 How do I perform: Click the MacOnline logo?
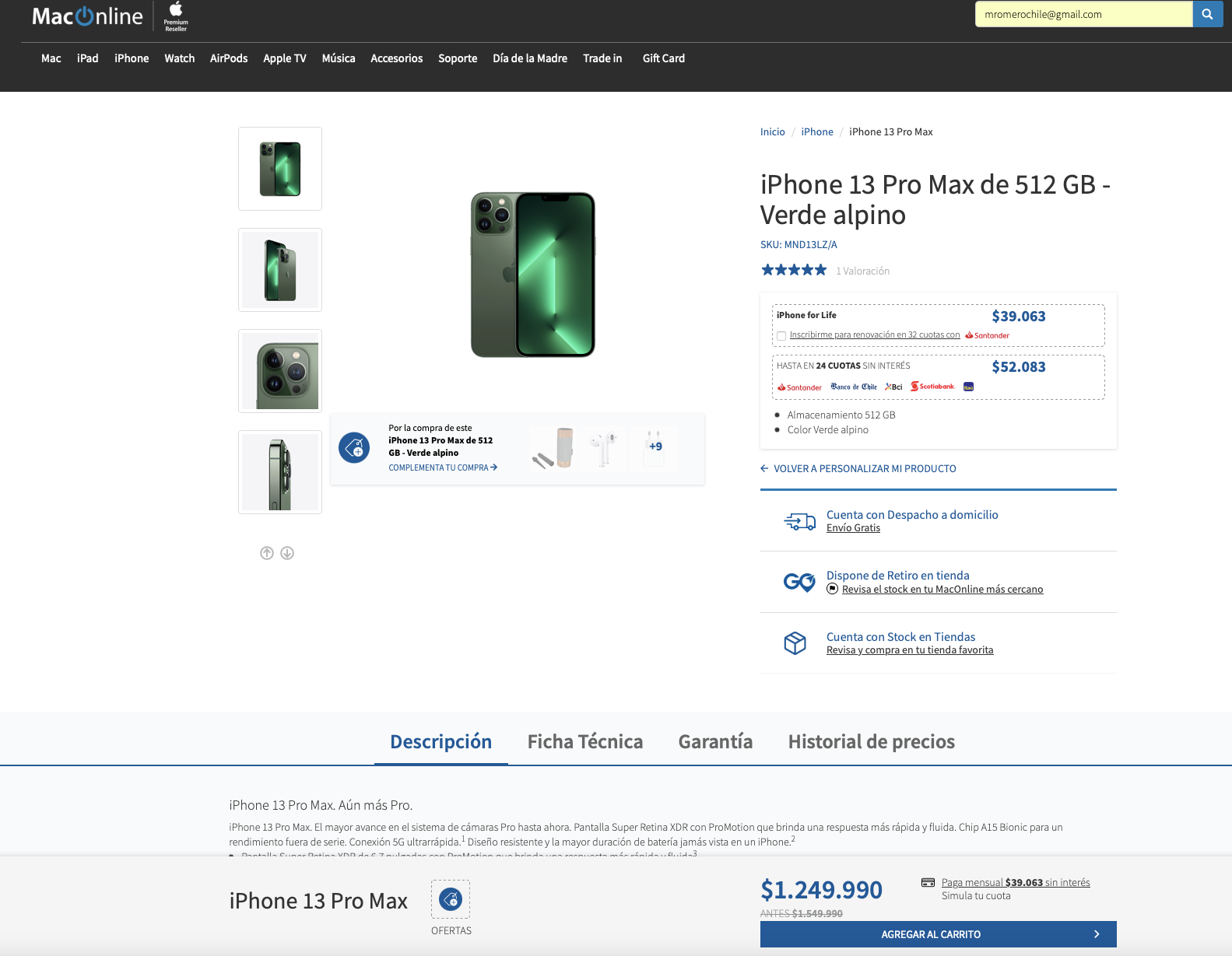(x=87, y=16)
